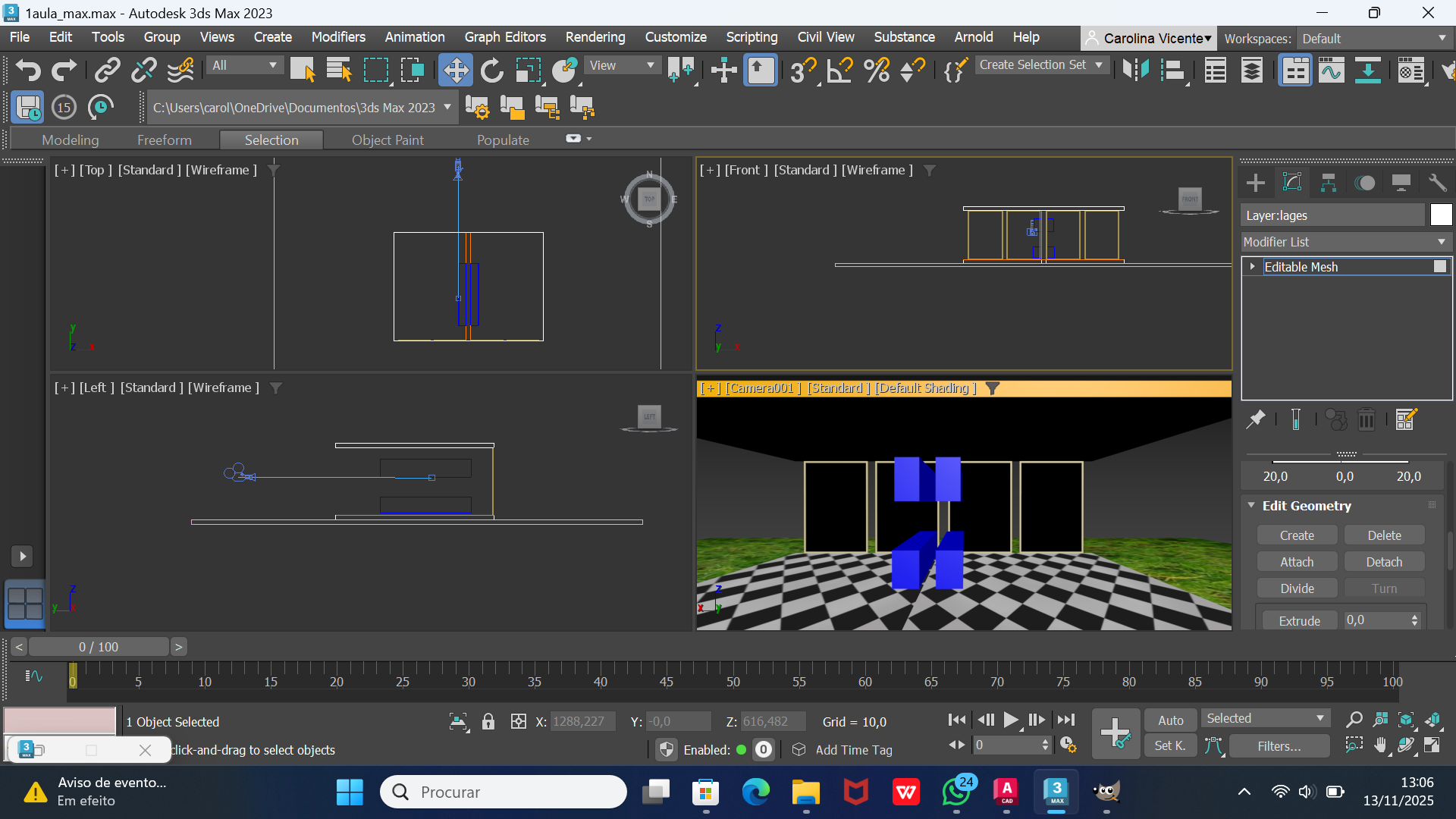This screenshot has height=819, width=1456.
Task: Toggle the selection lock padlock
Action: coord(488,721)
